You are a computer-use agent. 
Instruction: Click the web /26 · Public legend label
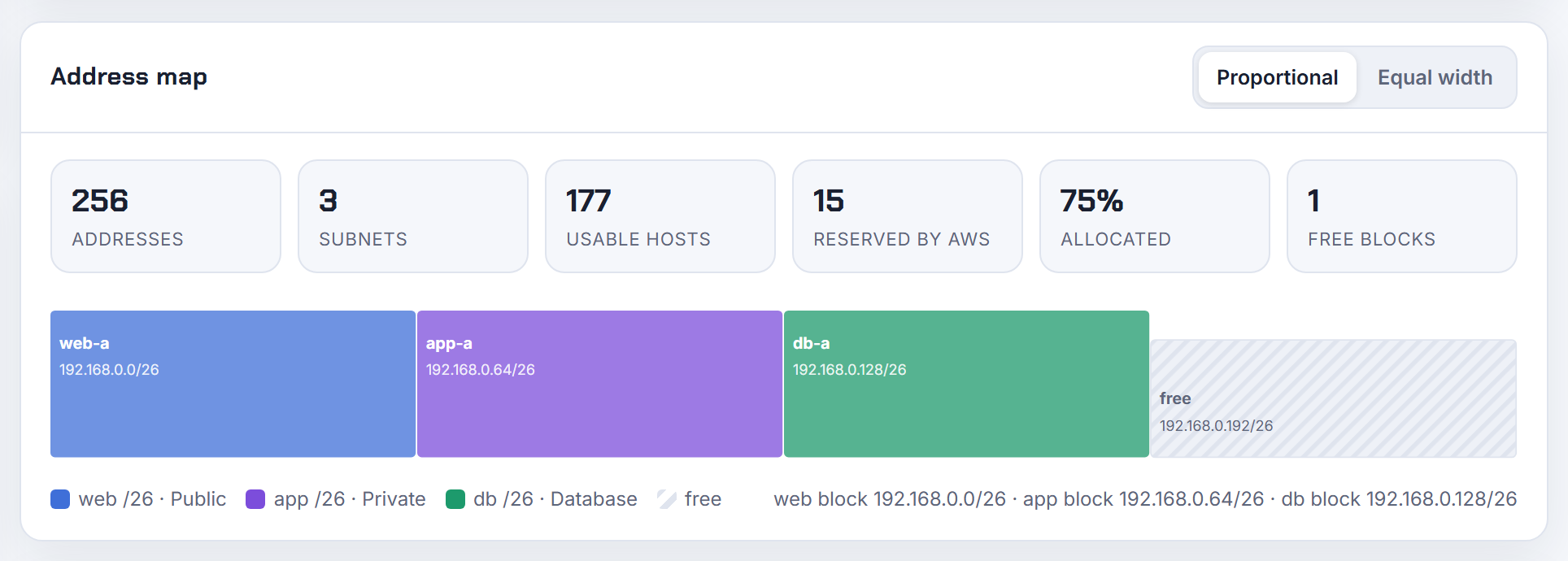[x=152, y=499]
